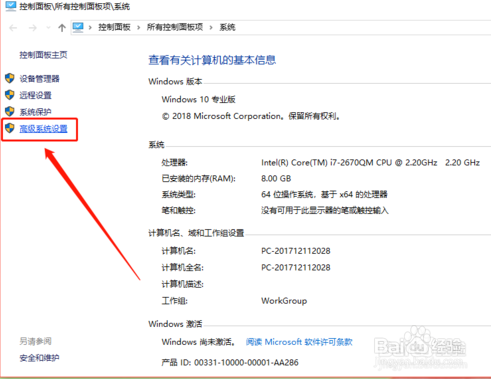Image resolution: width=491 pixels, height=379 pixels.
Task: Click the 处理器 label
Action: pyautogui.click(x=175, y=163)
